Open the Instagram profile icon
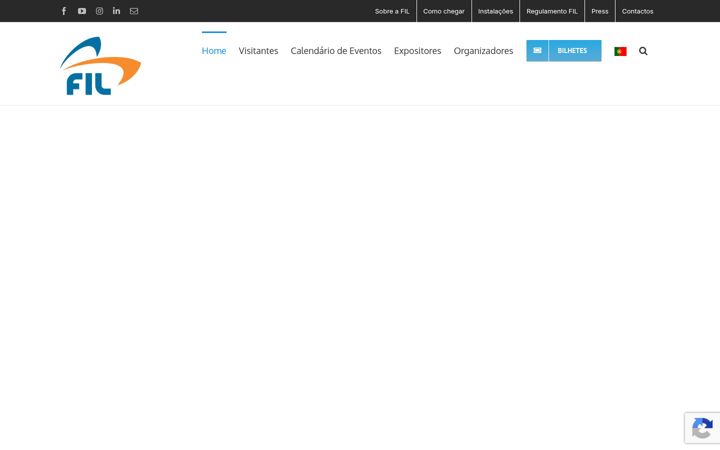The width and height of the screenshot is (720, 450). pos(99,11)
